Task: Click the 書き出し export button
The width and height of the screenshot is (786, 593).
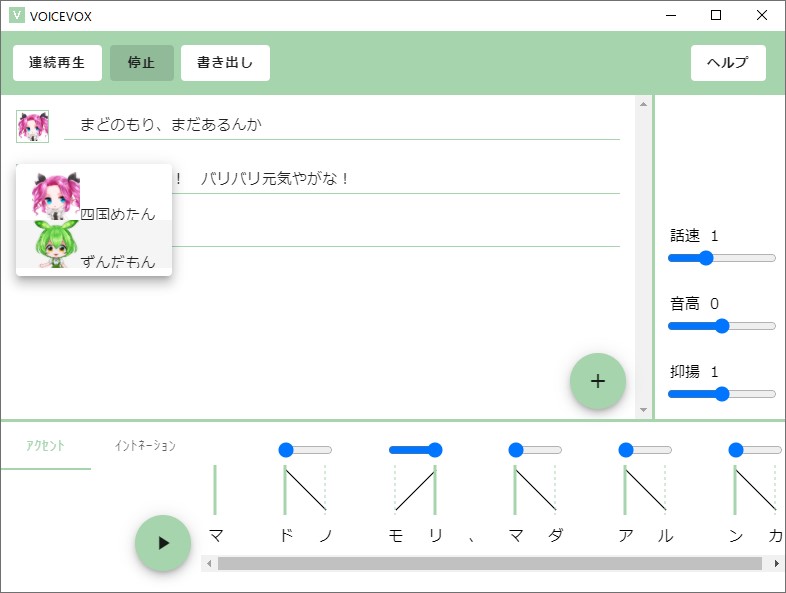Action: (x=225, y=63)
